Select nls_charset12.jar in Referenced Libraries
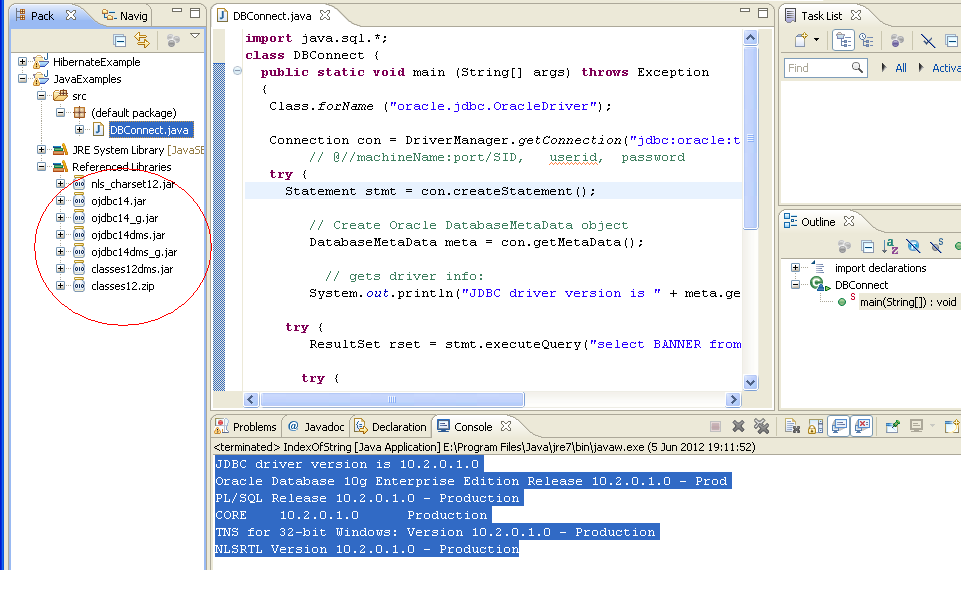Screen dimensions: 962x614 point(133,184)
